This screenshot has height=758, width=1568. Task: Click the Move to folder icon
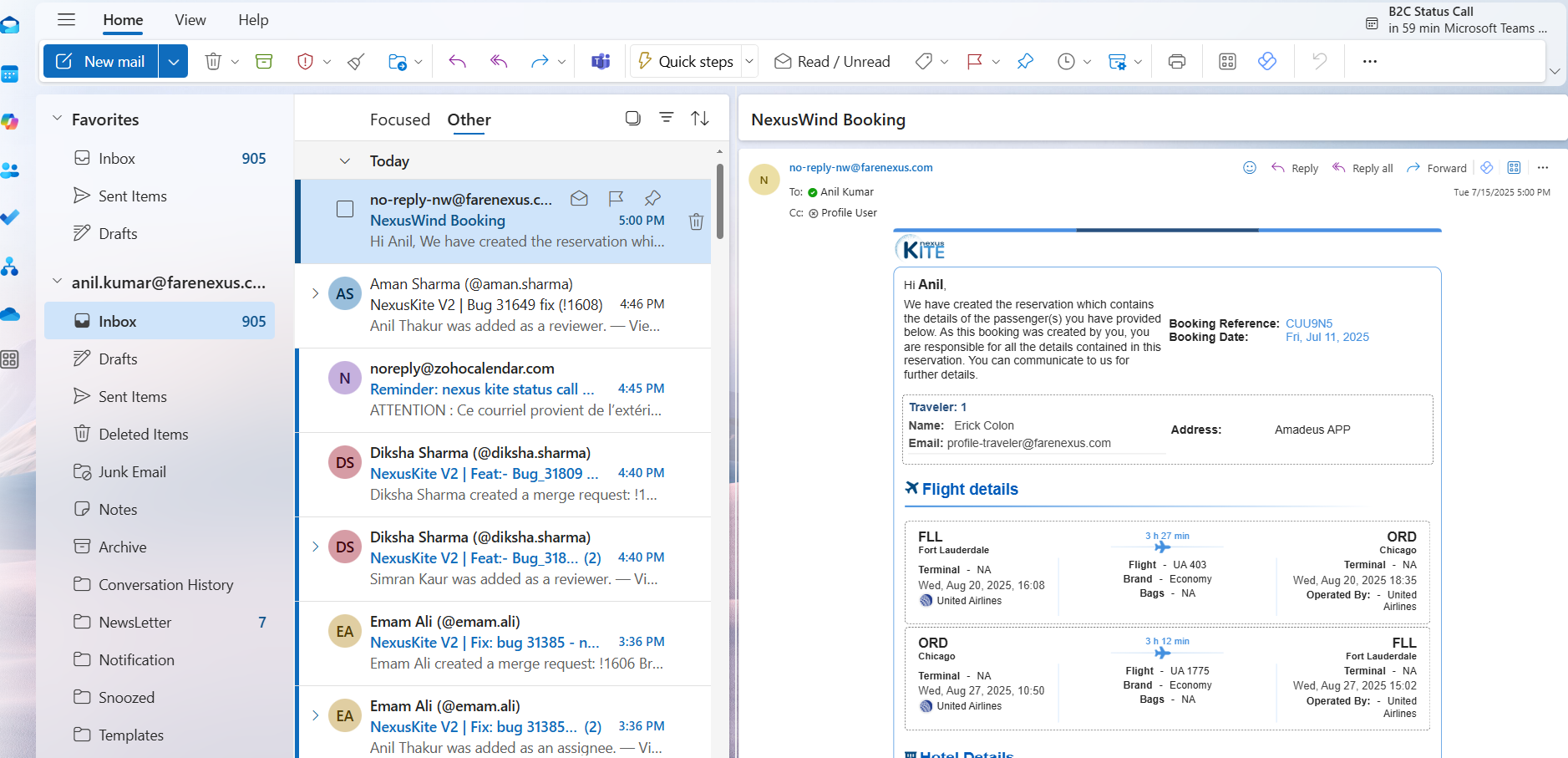[398, 61]
